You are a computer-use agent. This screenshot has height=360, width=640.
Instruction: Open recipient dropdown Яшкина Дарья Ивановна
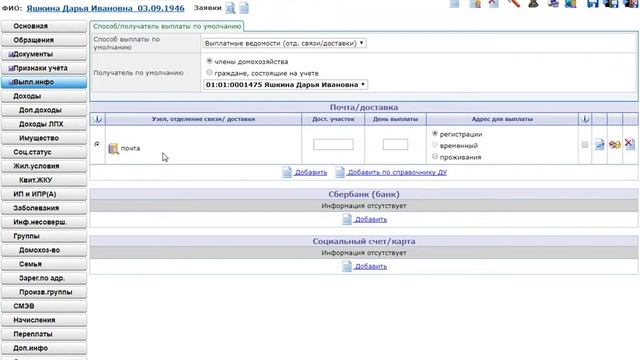[285, 84]
